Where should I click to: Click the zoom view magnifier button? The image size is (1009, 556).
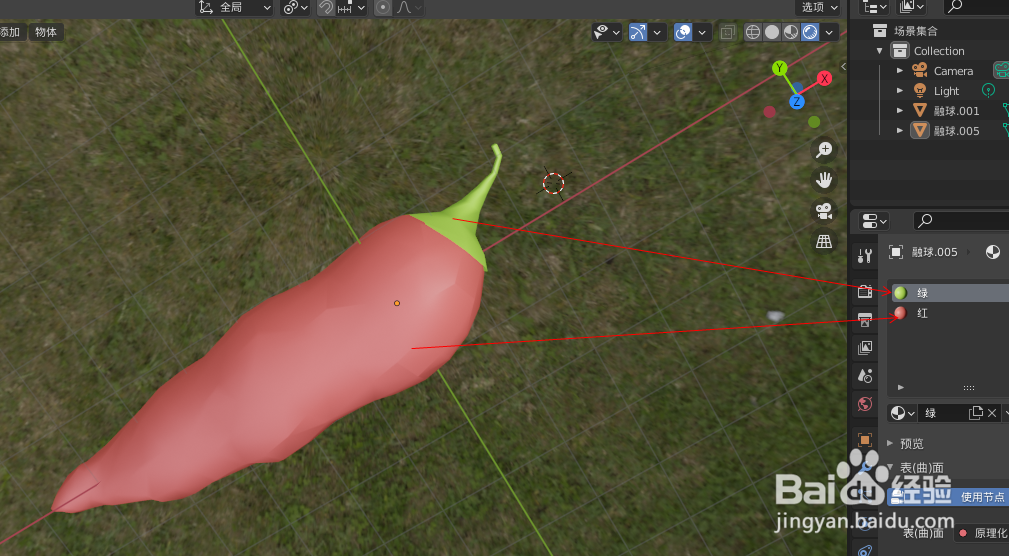tap(824, 149)
